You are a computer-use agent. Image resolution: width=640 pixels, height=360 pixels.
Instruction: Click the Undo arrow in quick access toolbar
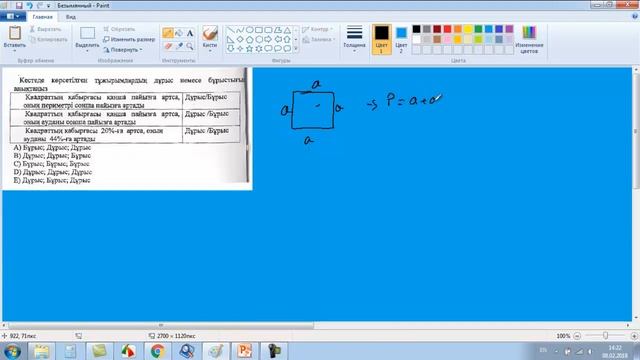tap(29, 5)
